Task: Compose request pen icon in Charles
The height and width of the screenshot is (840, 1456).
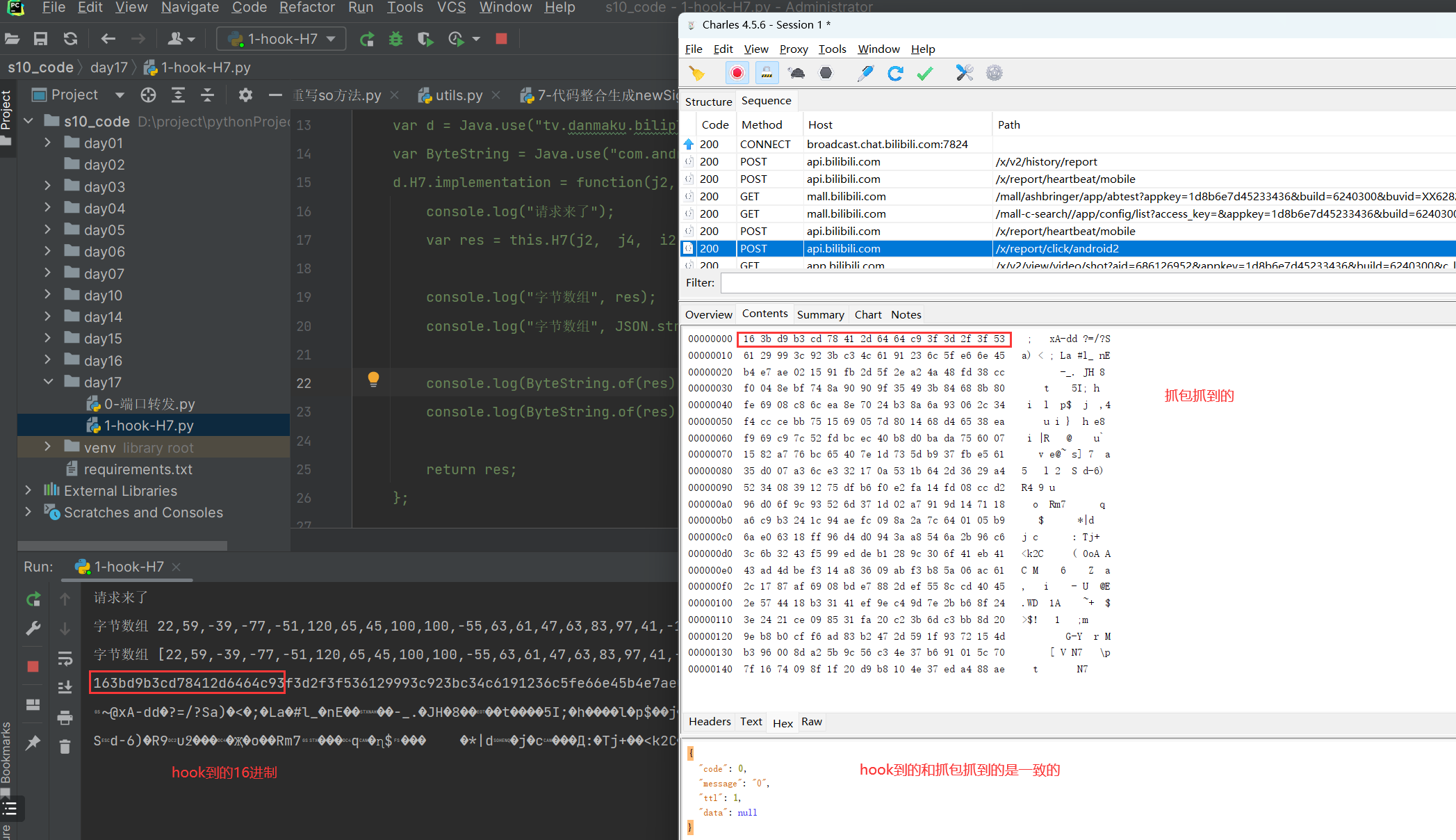Action: (x=865, y=73)
